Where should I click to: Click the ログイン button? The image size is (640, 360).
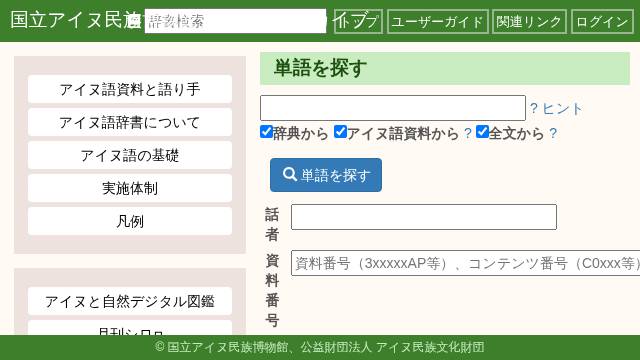tap(602, 21)
